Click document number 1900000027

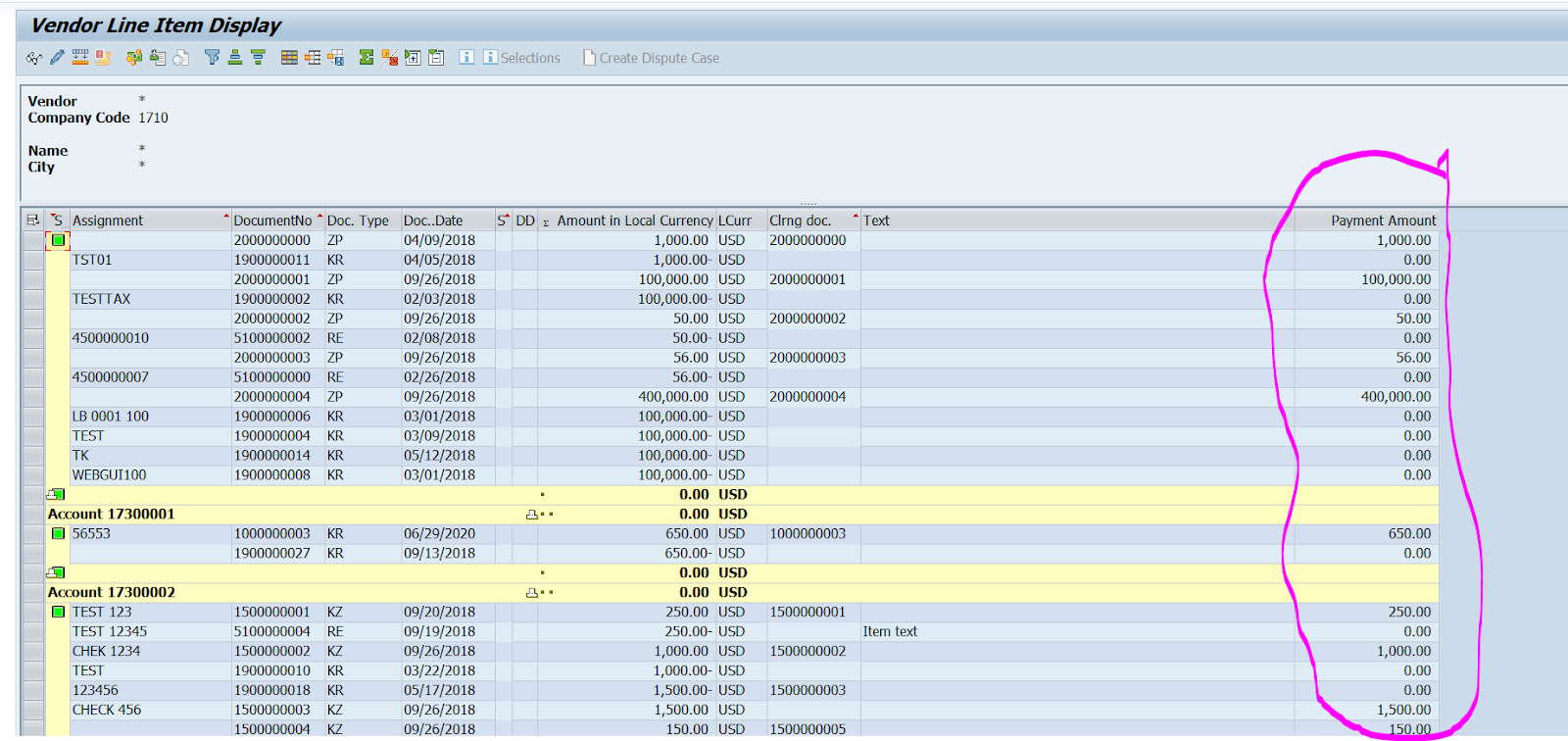tap(271, 553)
